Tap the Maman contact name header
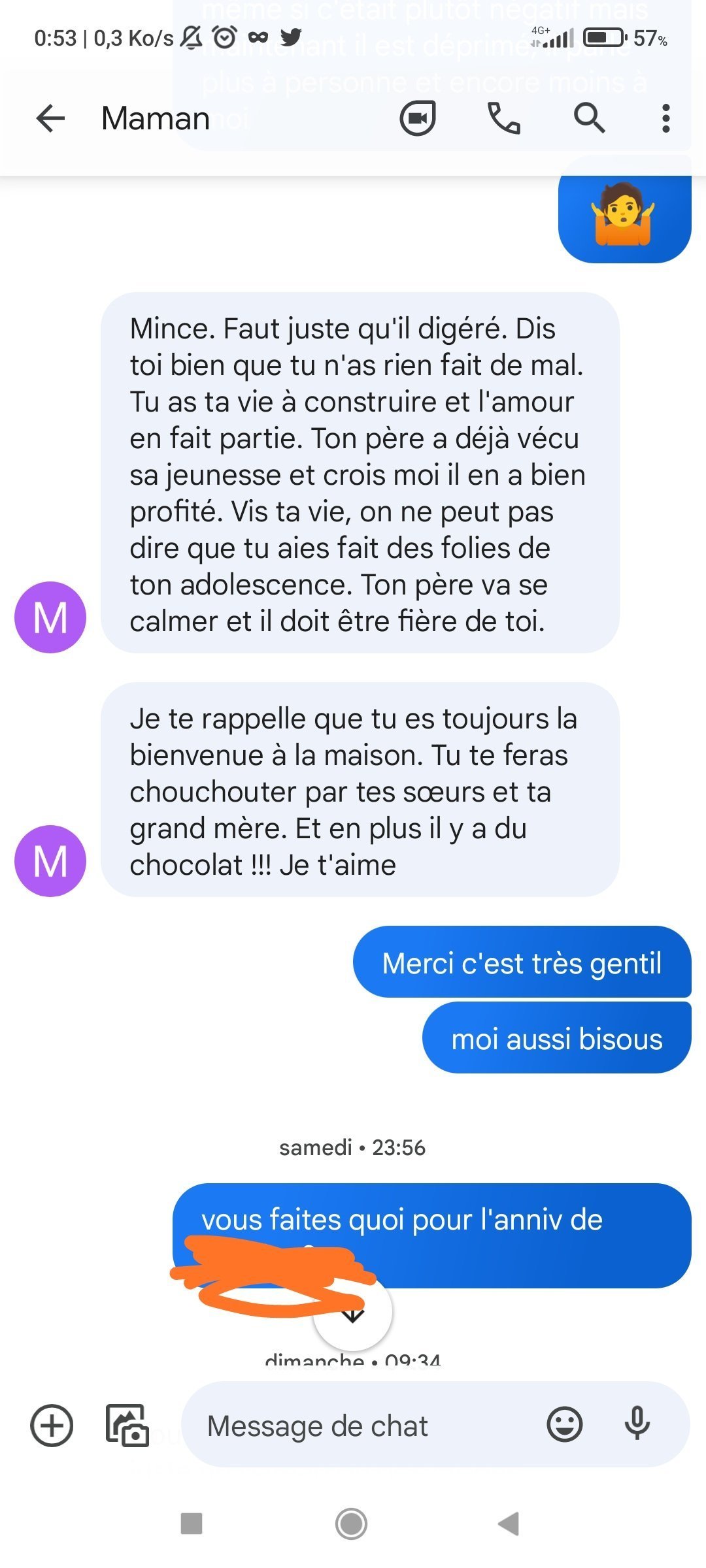The image size is (706, 1568). [x=156, y=118]
